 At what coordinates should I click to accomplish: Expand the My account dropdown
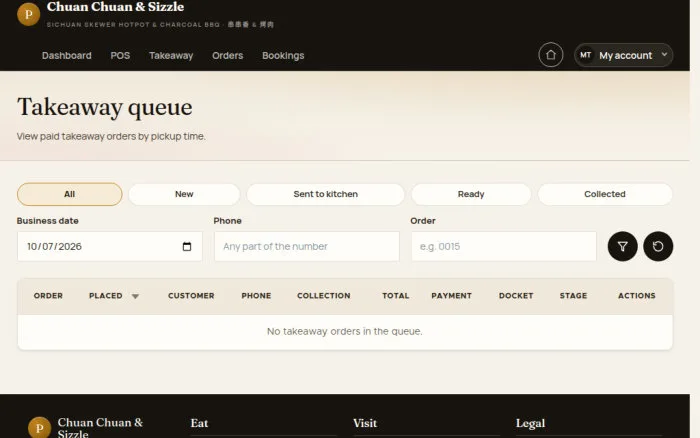pos(624,55)
